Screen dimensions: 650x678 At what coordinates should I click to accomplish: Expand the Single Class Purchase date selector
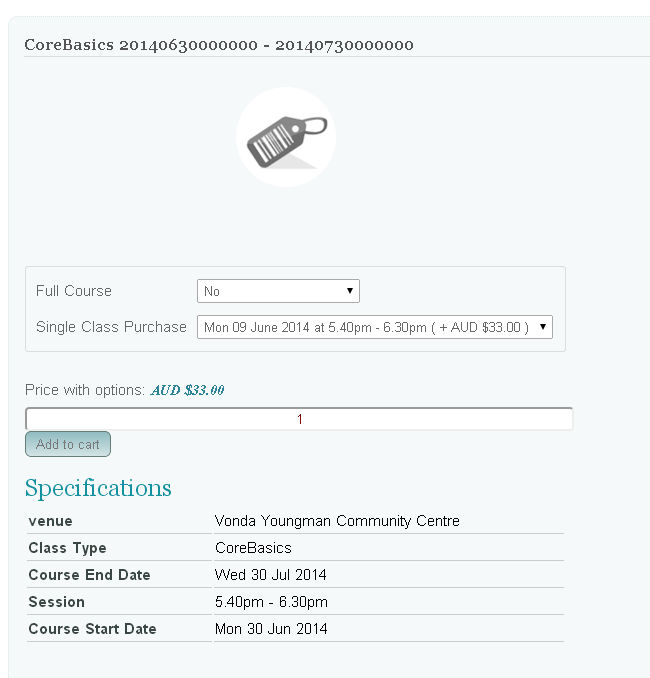tap(374, 327)
